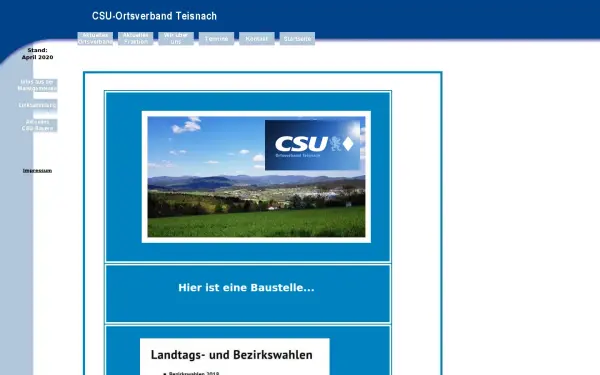Screen dimensions: 600x375
Task: Click the Hier ist eine Baustelle heading
Action: pyautogui.click(x=246, y=288)
